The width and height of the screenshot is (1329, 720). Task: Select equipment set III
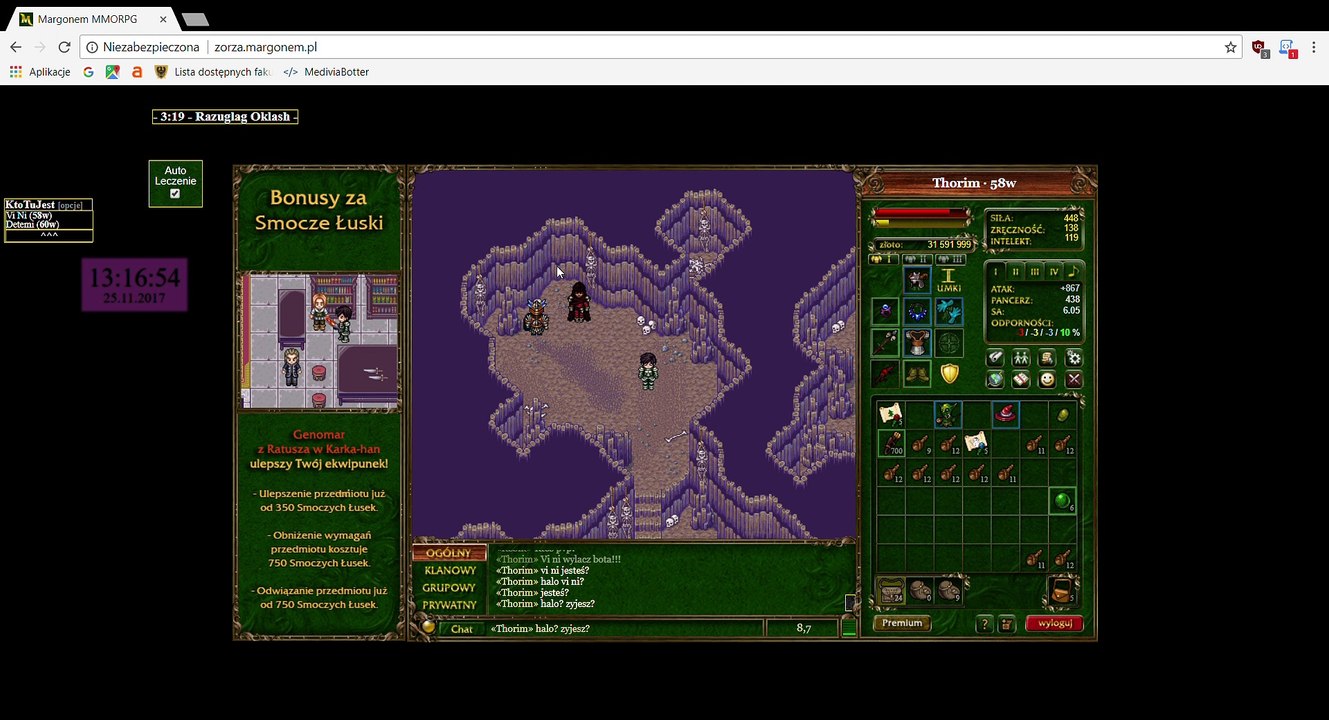point(950,260)
